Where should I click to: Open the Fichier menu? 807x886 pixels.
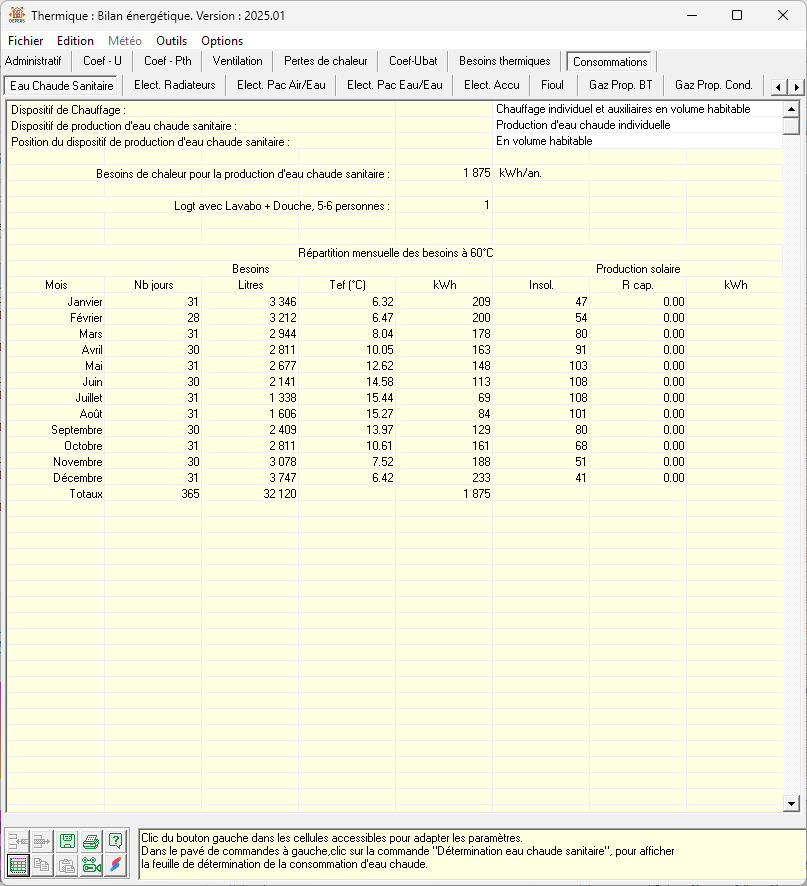coord(25,41)
